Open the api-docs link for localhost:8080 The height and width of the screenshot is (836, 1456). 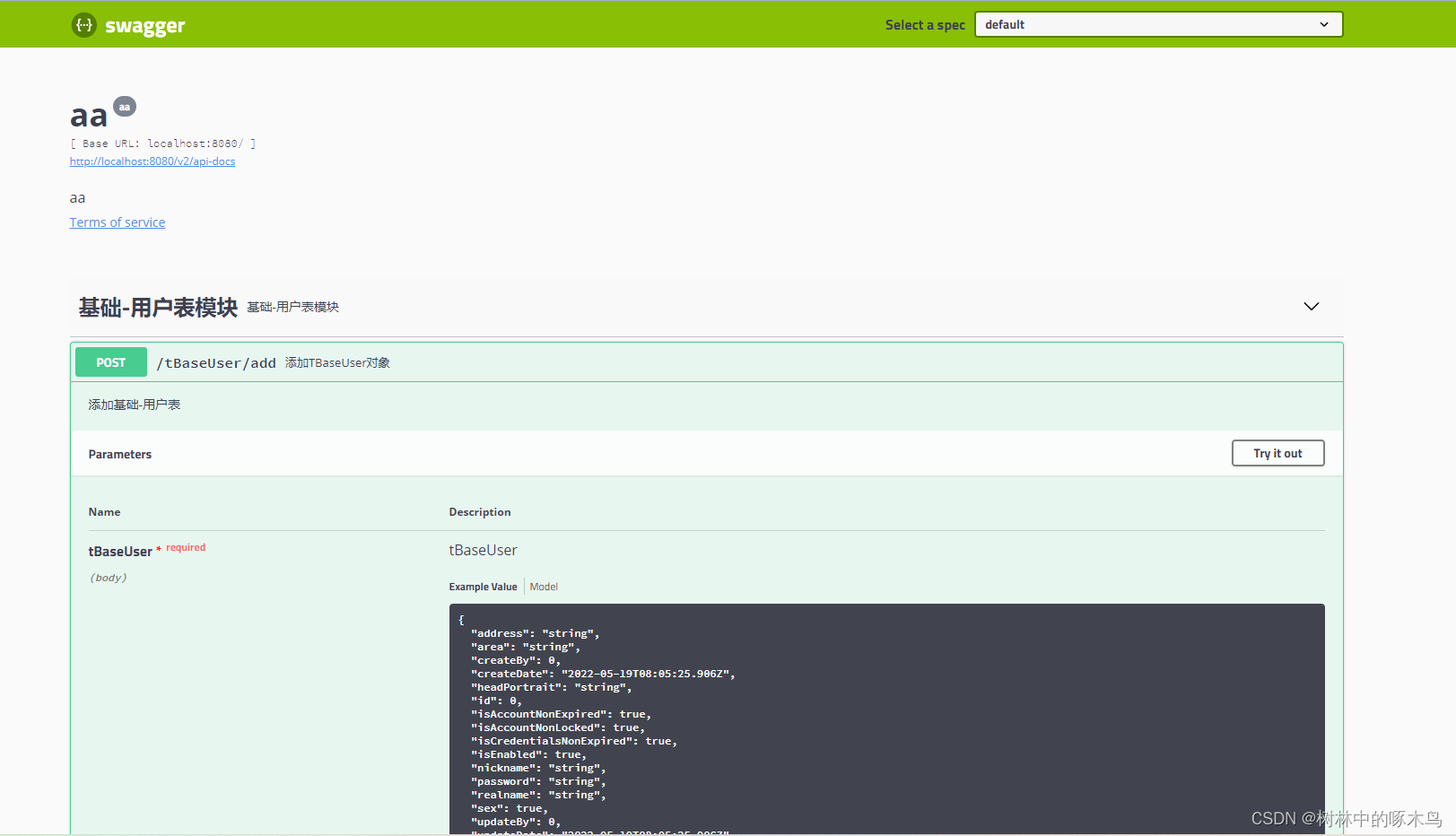153,161
